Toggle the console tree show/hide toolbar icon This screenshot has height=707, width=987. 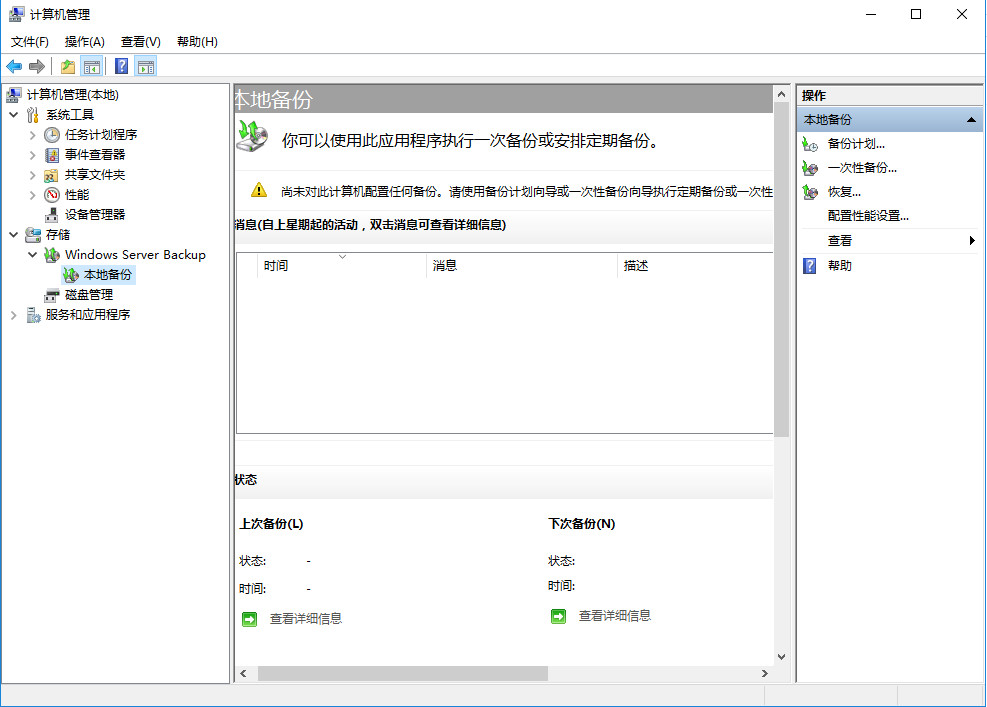(x=90, y=66)
